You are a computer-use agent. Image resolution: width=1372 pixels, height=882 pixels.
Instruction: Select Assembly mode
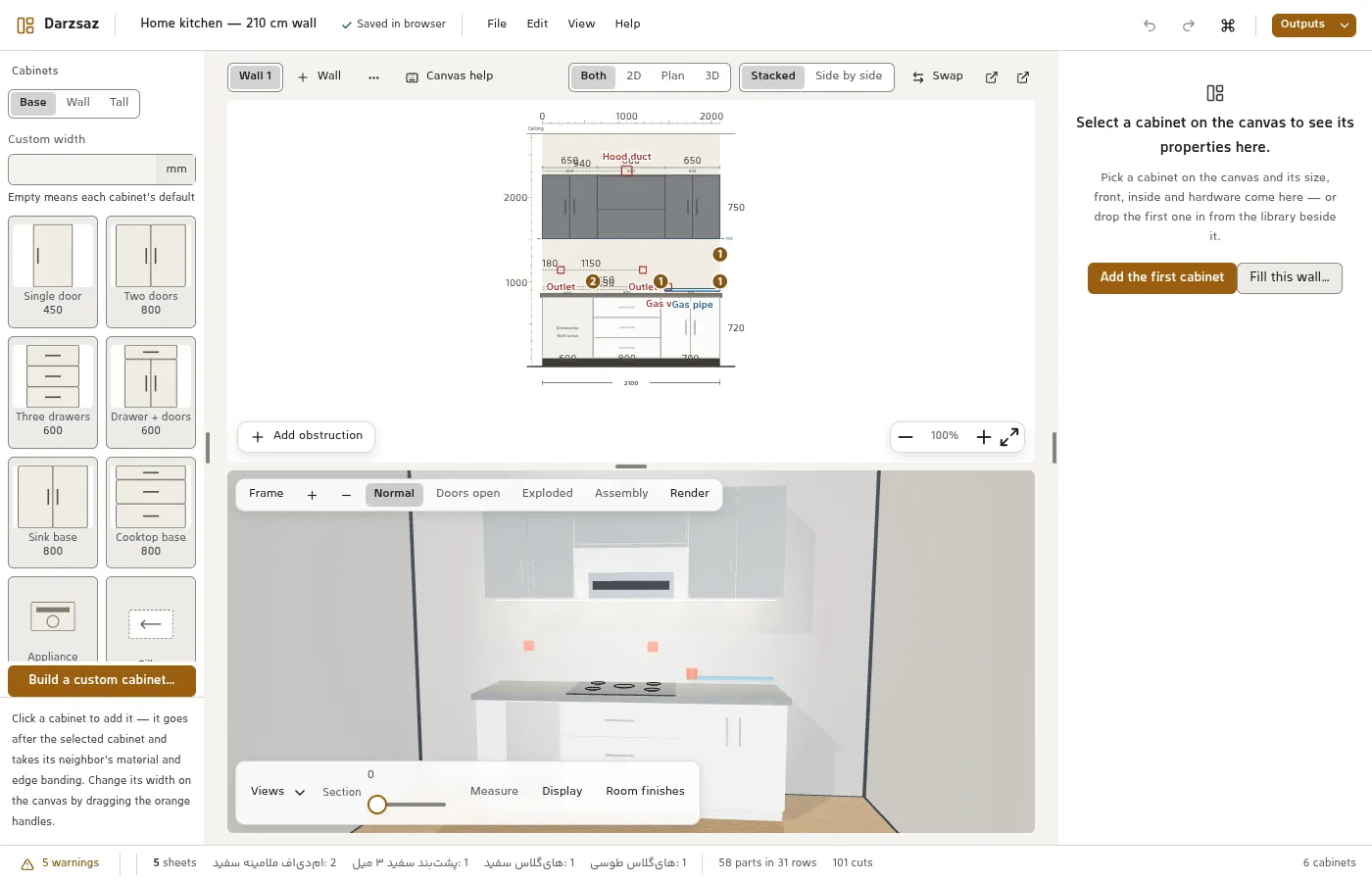click(x=621, y=494)
